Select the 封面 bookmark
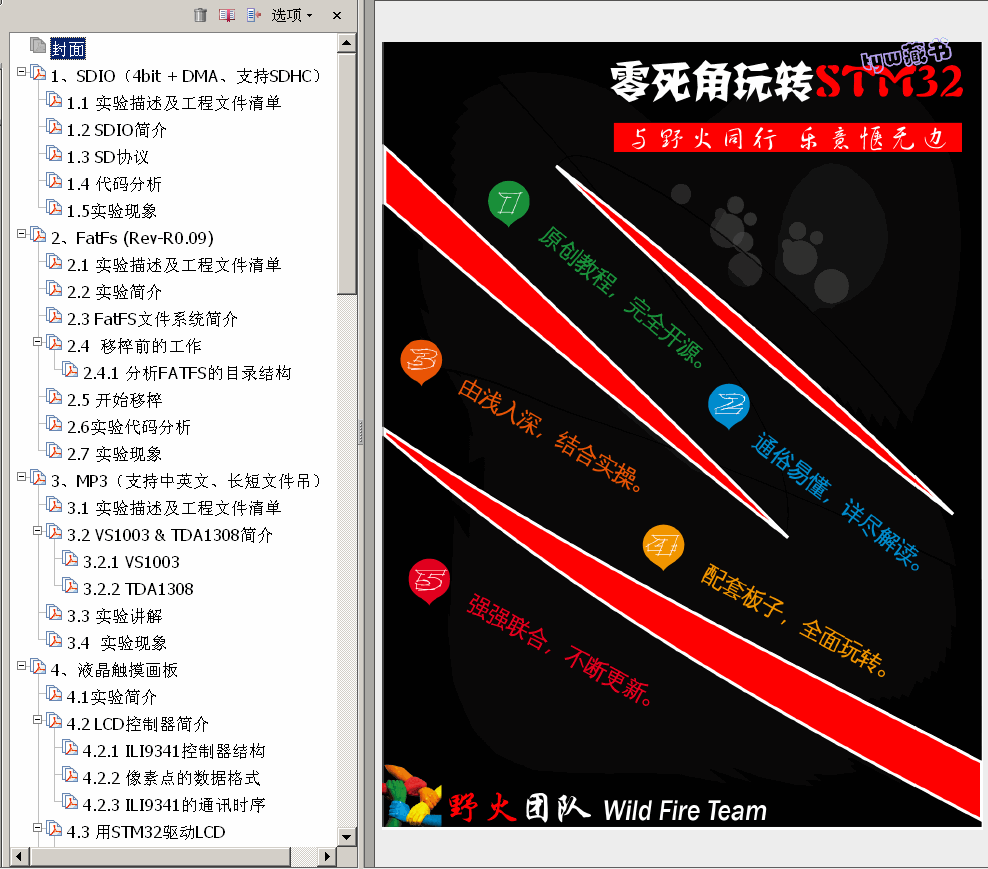 click(68, 49)
